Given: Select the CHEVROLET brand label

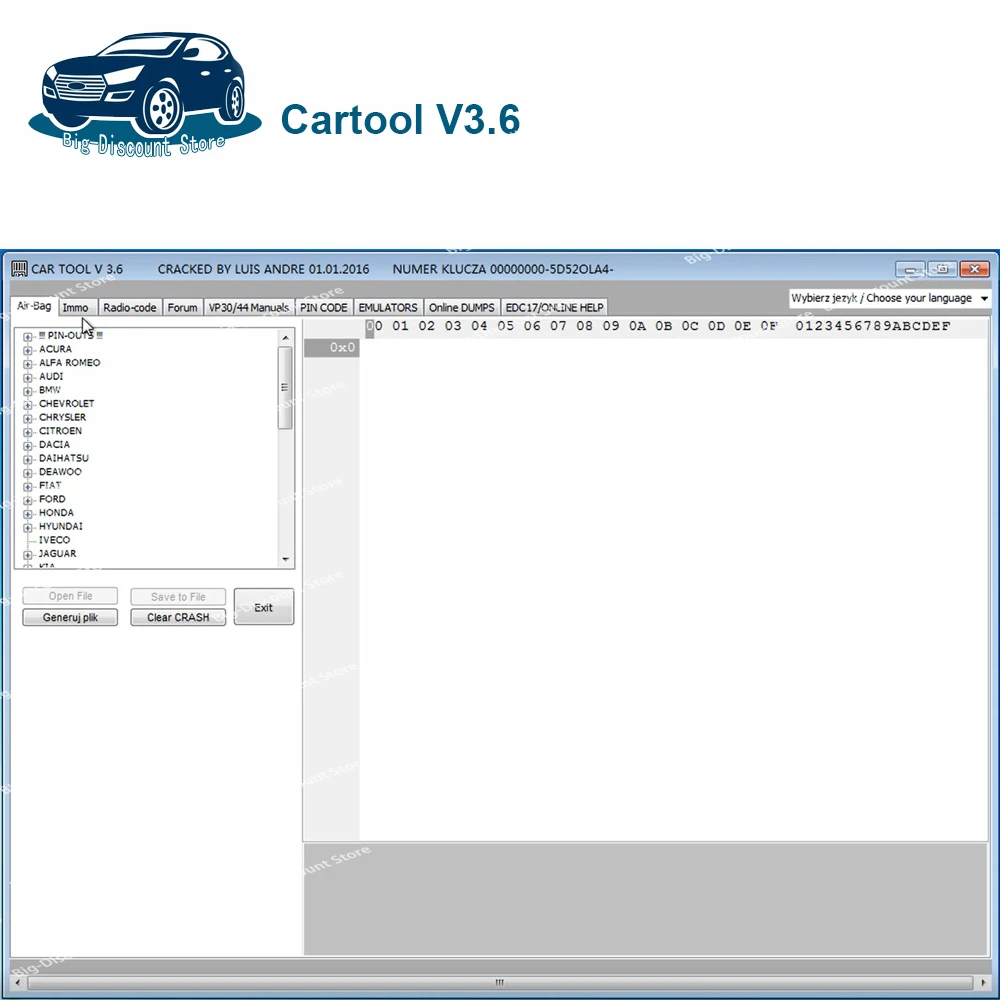Looking at the screenshot, I should click(66, 404).
